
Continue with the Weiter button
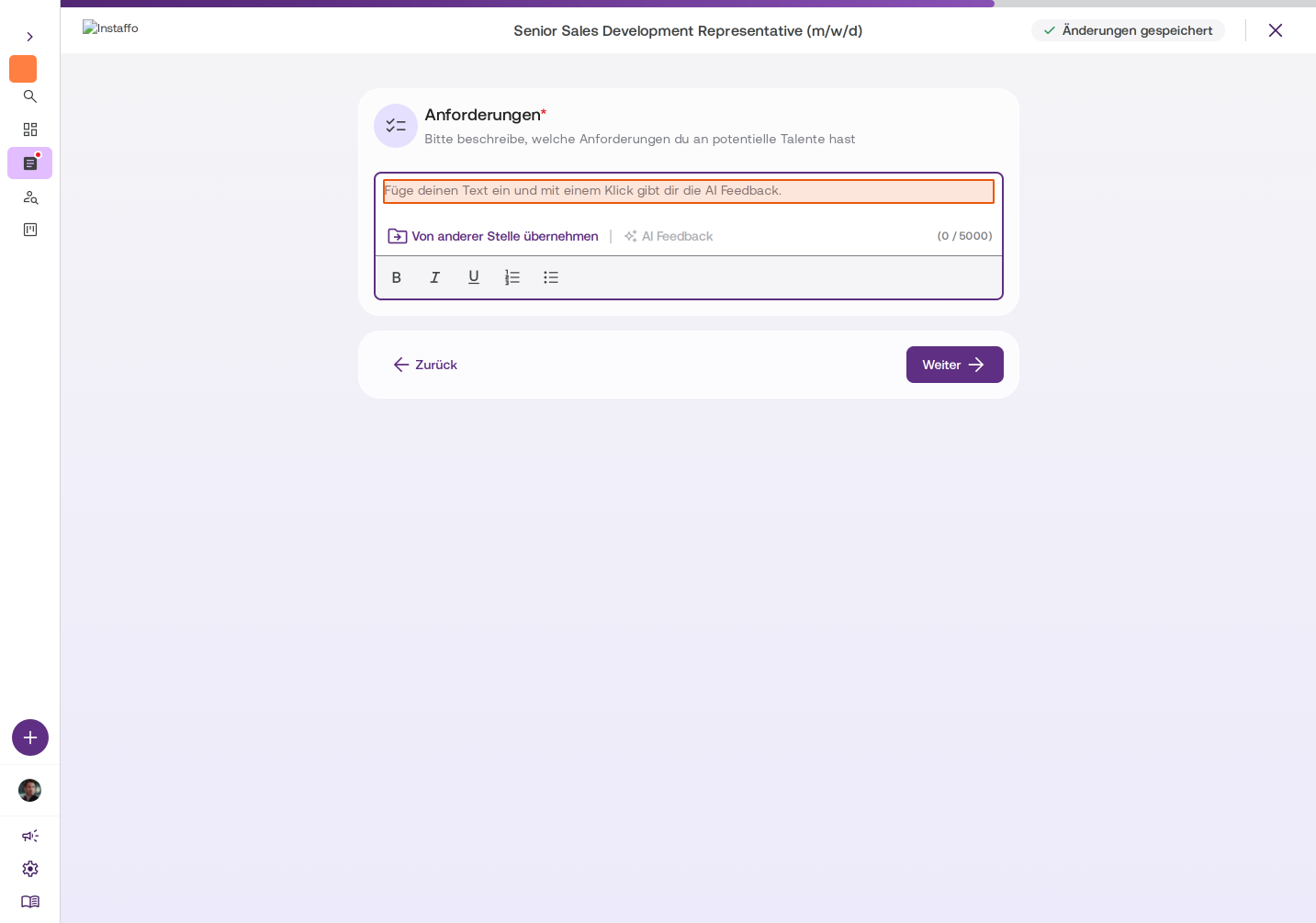pyautogui.click(x=955, y=365)
